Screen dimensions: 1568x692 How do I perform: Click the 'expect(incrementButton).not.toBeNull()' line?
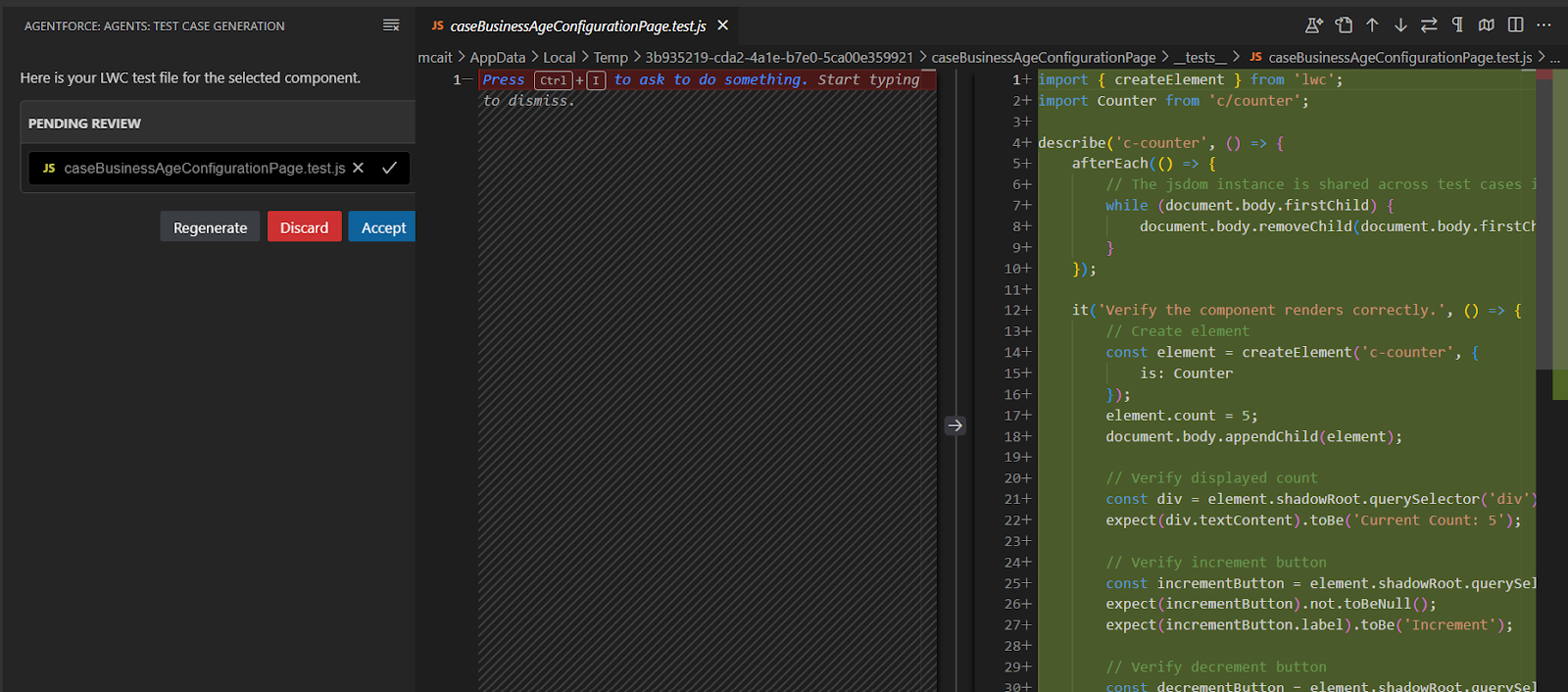pyautogui.click(x=1271, y=605)
